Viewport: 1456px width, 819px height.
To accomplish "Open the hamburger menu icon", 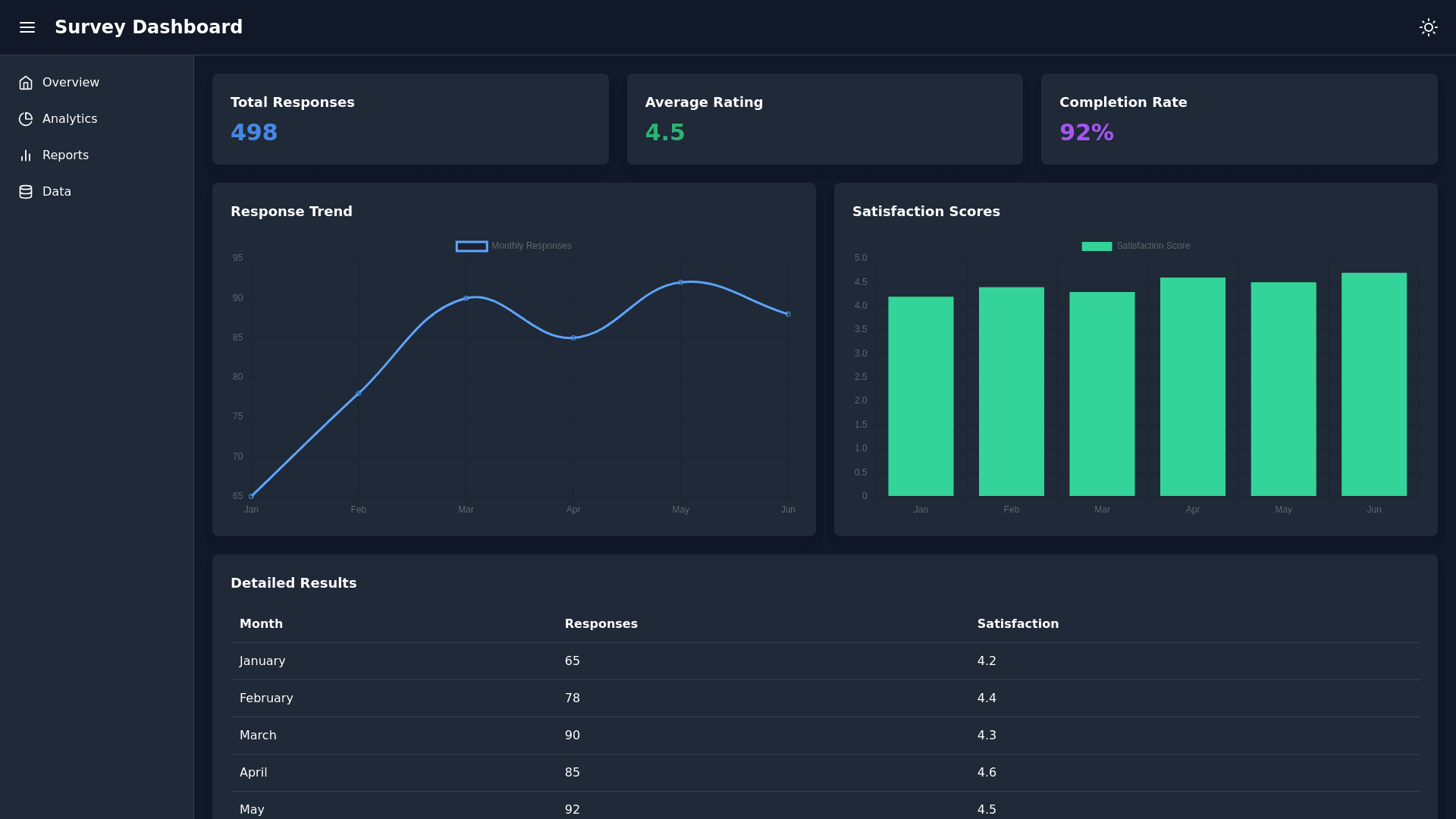I will (x=27, y=27).
